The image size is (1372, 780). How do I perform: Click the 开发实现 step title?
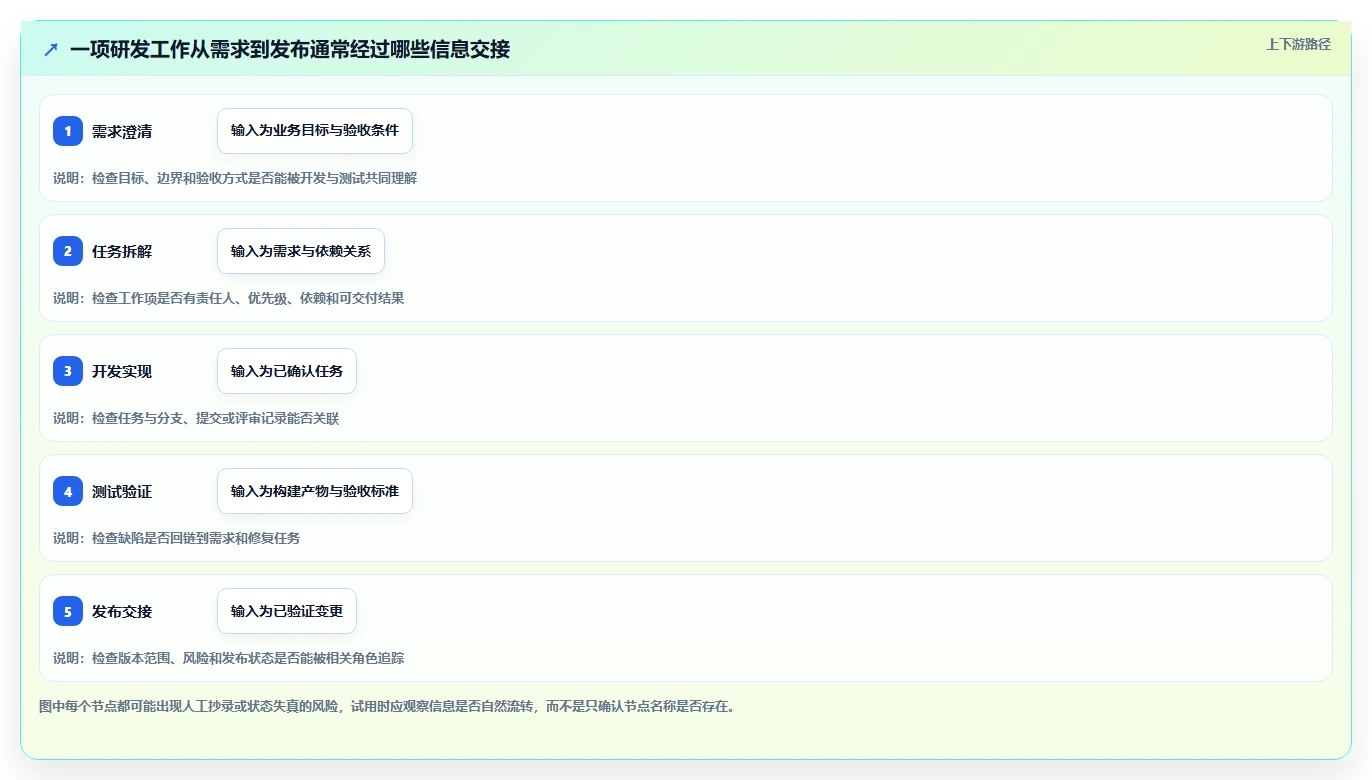point(122,372)
